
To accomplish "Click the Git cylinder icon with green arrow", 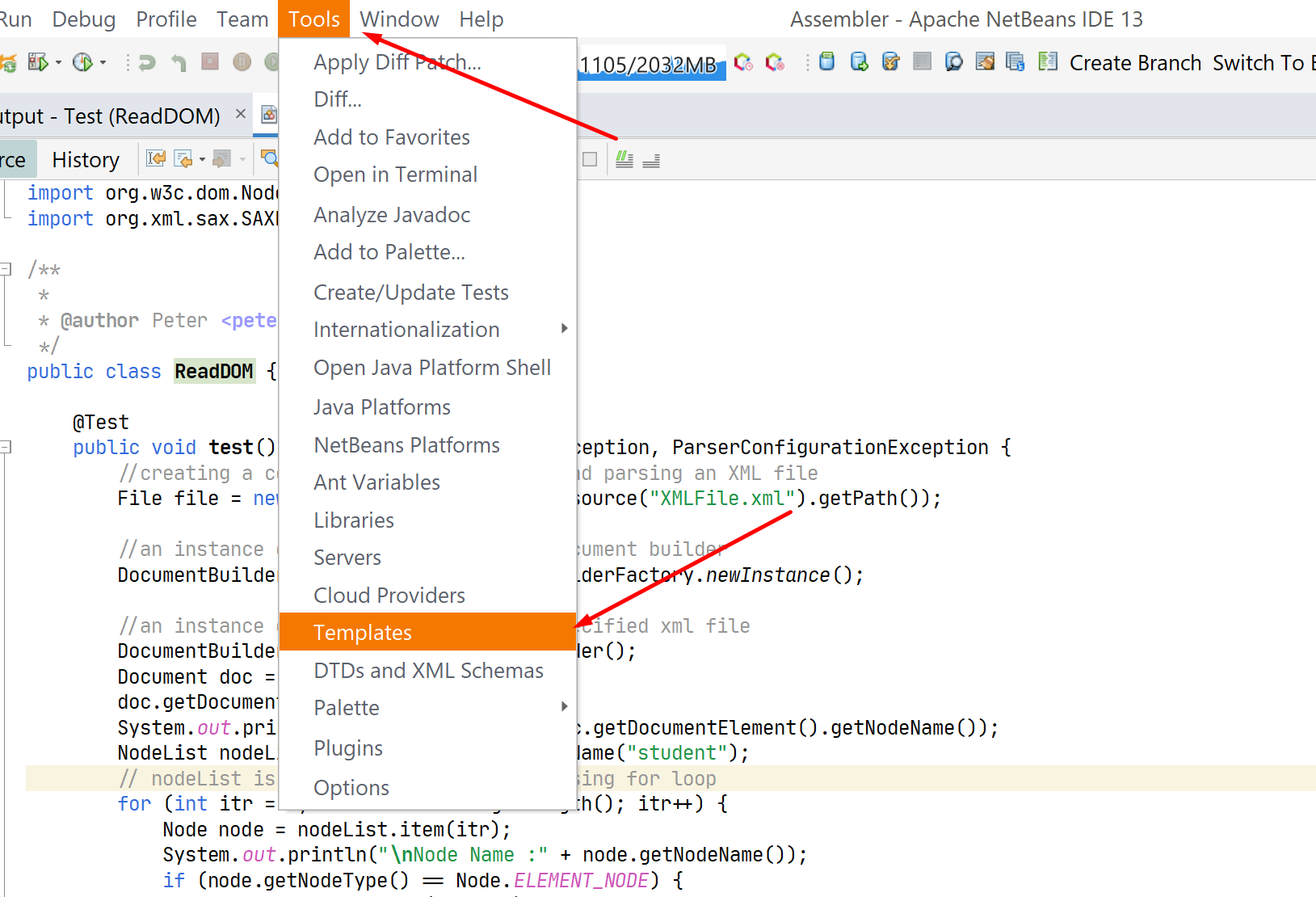I will coord(859,61).
